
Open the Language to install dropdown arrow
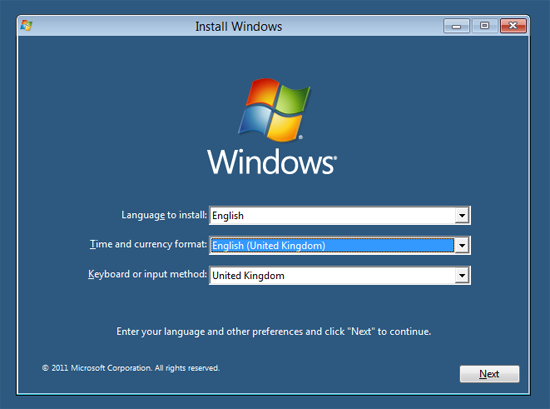pos(462,215)
